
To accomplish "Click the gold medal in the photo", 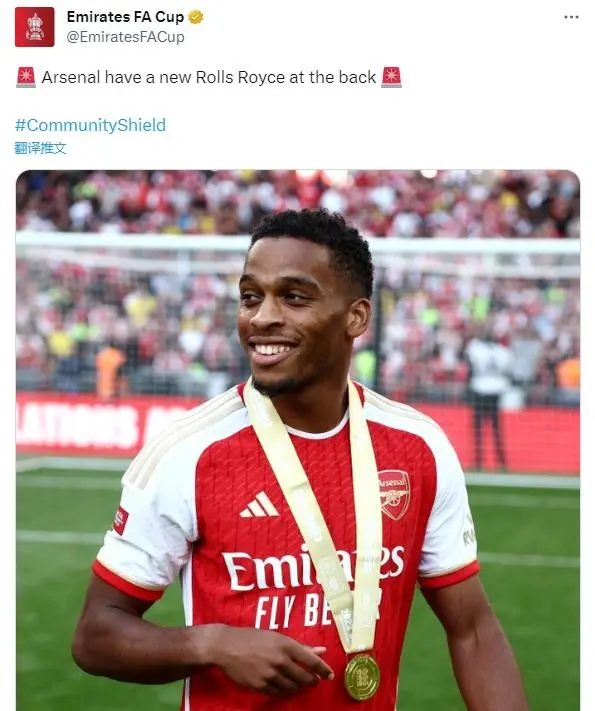I will (x=361, y=677).
